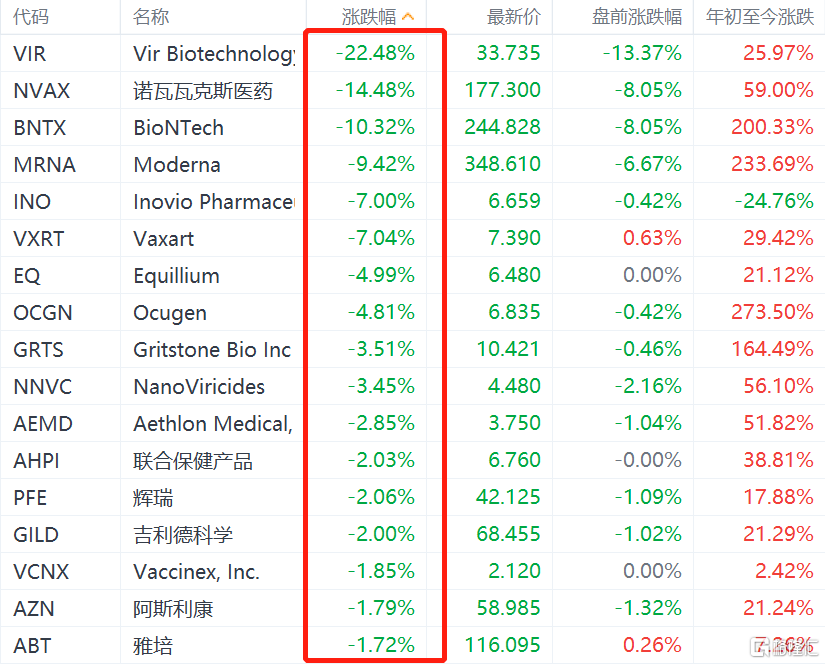Click the VXRT ticker code
825x664 pixels.
pyautogui.click(x=40, y=239)
